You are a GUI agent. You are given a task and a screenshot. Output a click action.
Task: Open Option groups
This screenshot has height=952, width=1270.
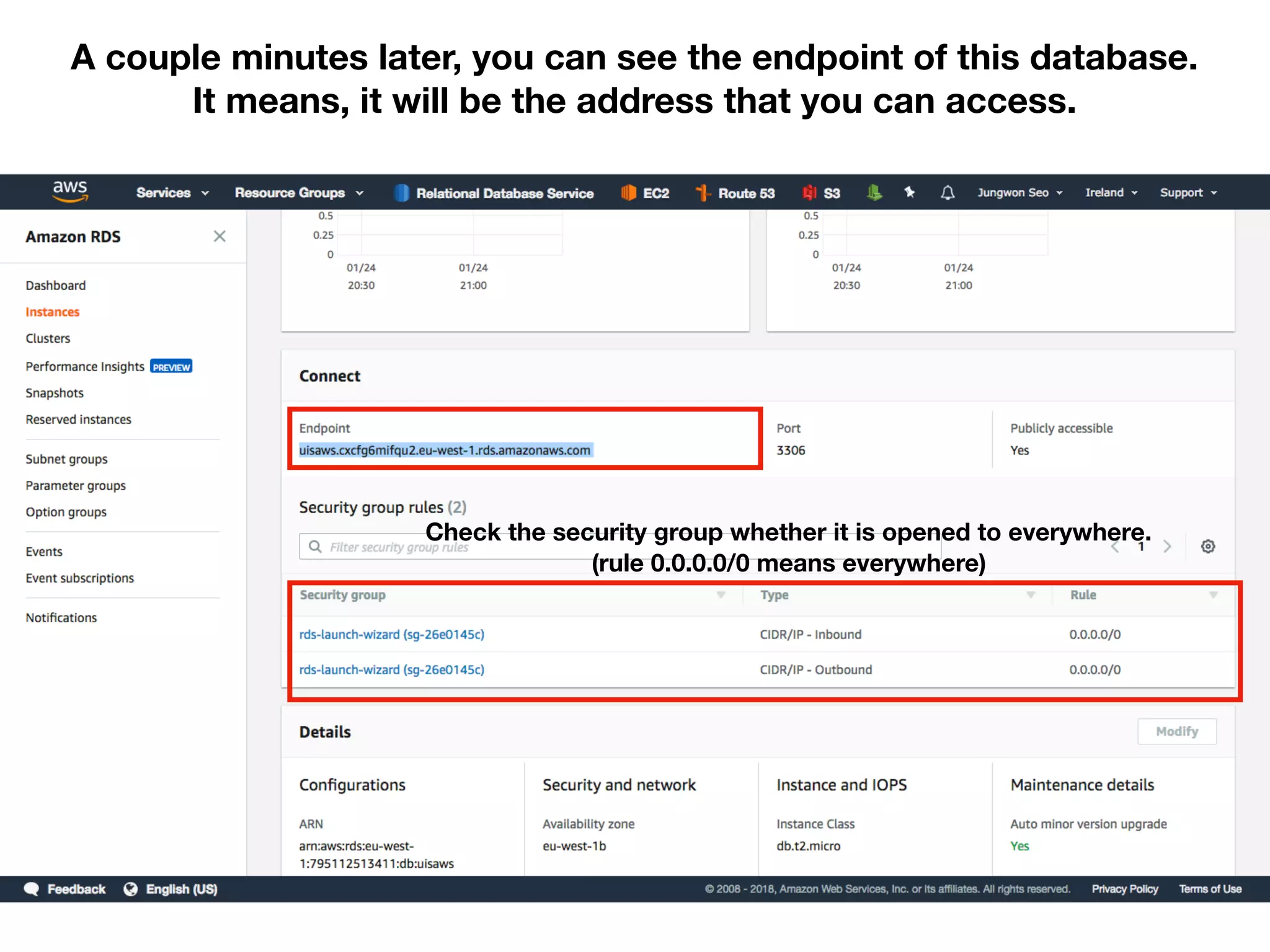(66, 513)
